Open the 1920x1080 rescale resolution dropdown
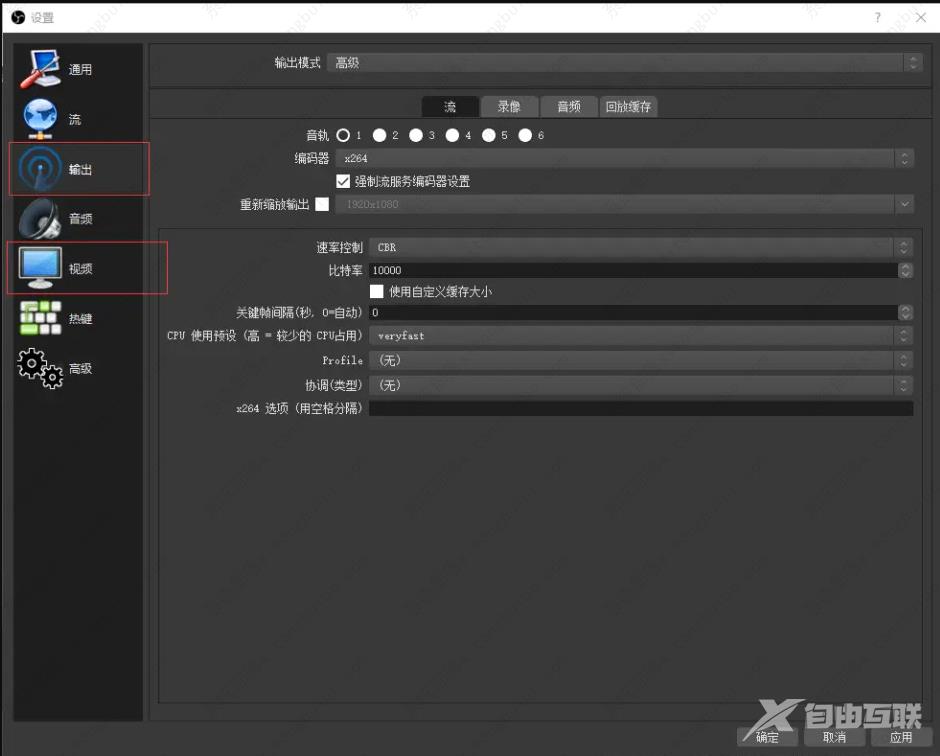 coord(624,204)
